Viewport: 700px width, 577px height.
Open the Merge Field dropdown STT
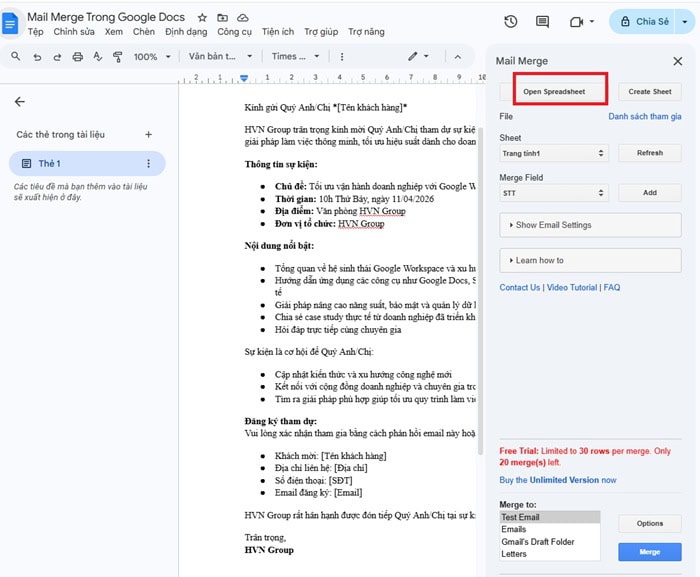point(554,193)
